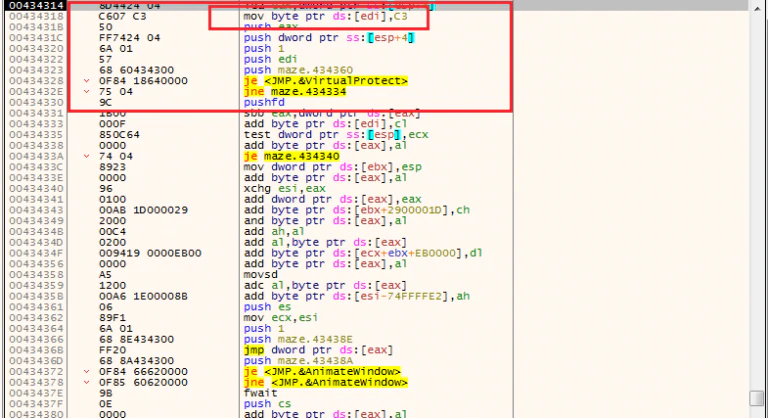Viewport: 768px width, 418px height.
Task: Select instruction 'je <JMP.&AnimateWindow>'
Action: click(322, 372)
